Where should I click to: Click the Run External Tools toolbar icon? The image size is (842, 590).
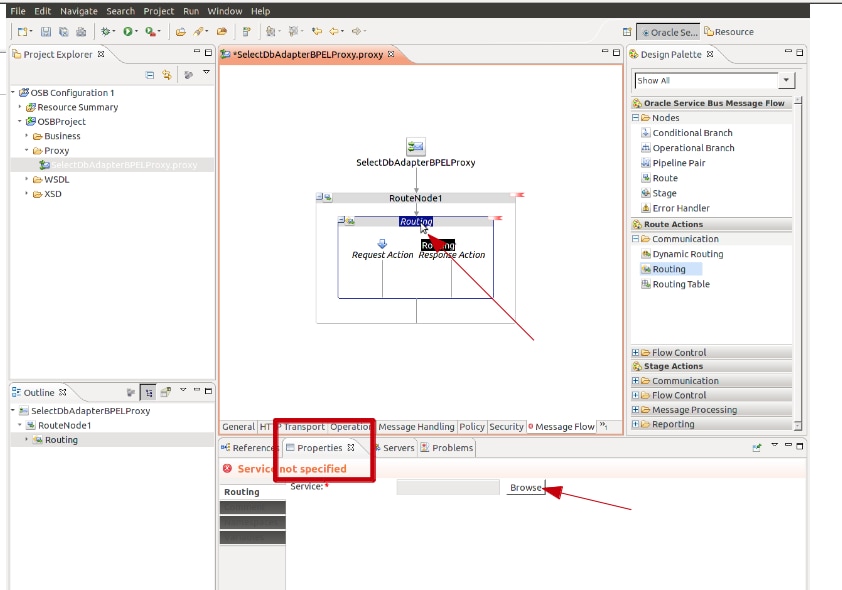coord(150,32)
